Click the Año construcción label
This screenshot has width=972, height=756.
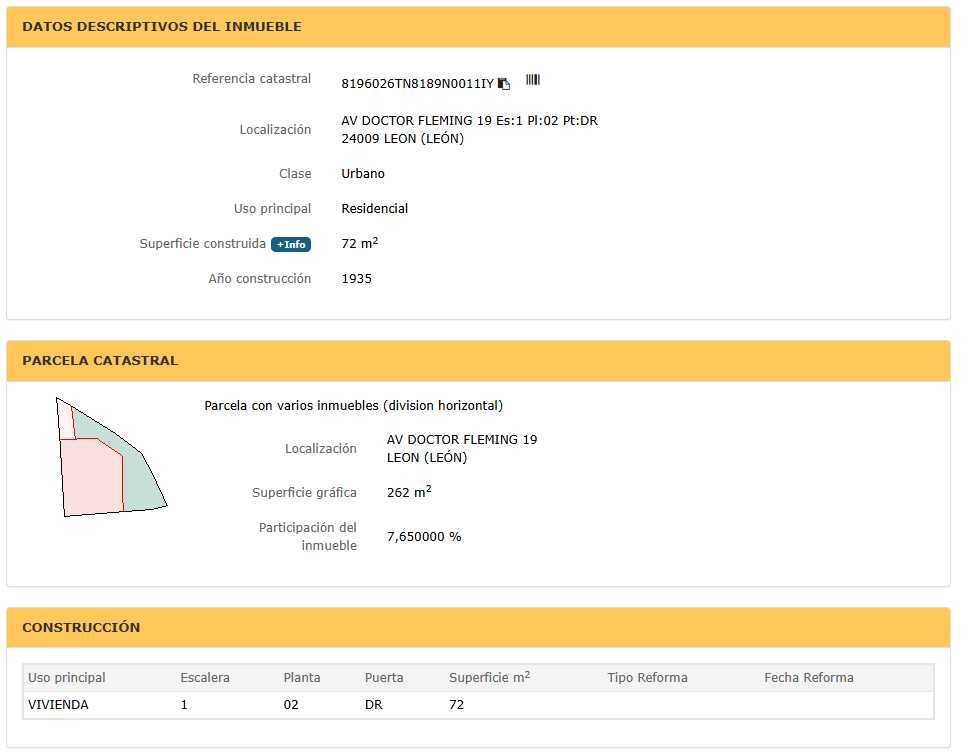(x=260, y=278)
